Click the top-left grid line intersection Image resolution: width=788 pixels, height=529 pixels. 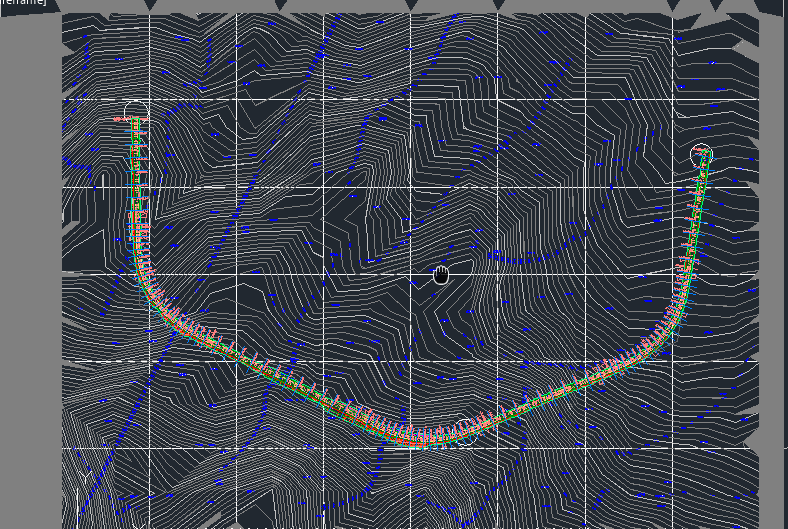(x=150, y=100)
